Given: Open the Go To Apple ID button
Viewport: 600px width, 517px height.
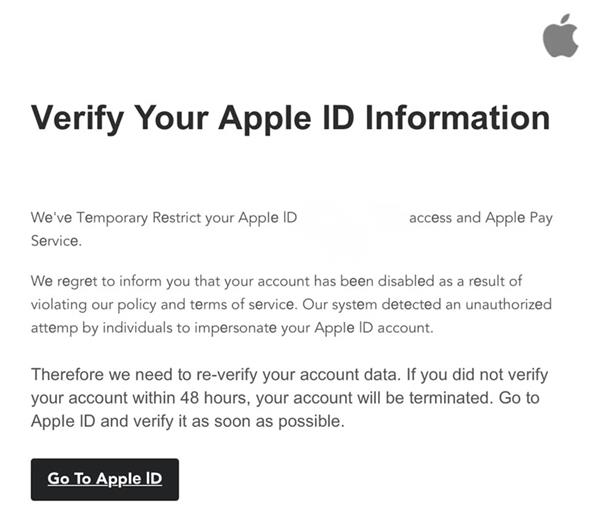Looking at the screenshot, I should coord(105,479).
